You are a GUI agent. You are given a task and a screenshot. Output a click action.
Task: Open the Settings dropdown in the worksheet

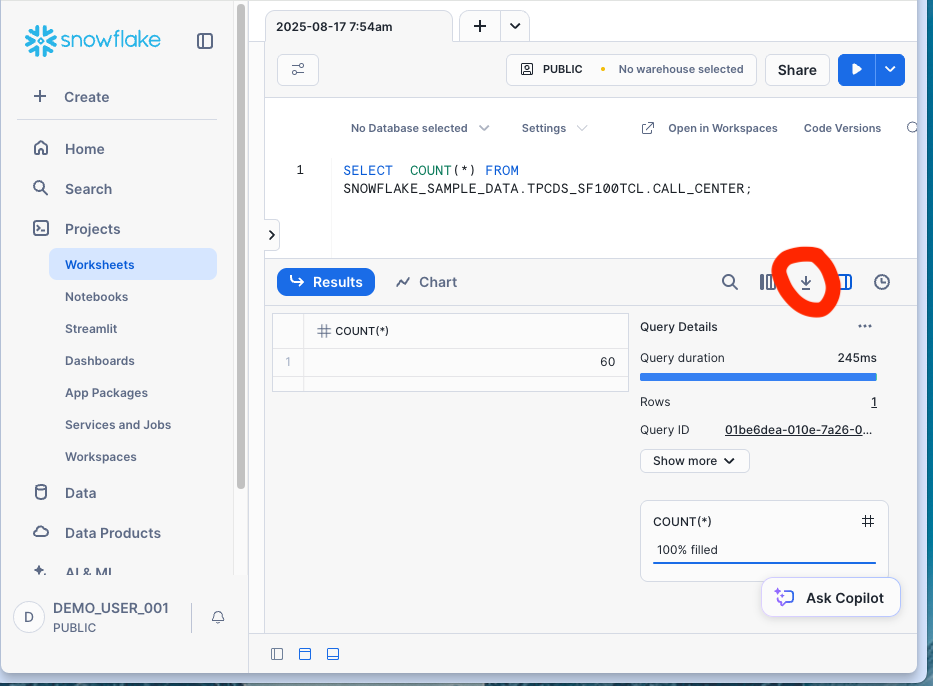[x=553, y=128]
